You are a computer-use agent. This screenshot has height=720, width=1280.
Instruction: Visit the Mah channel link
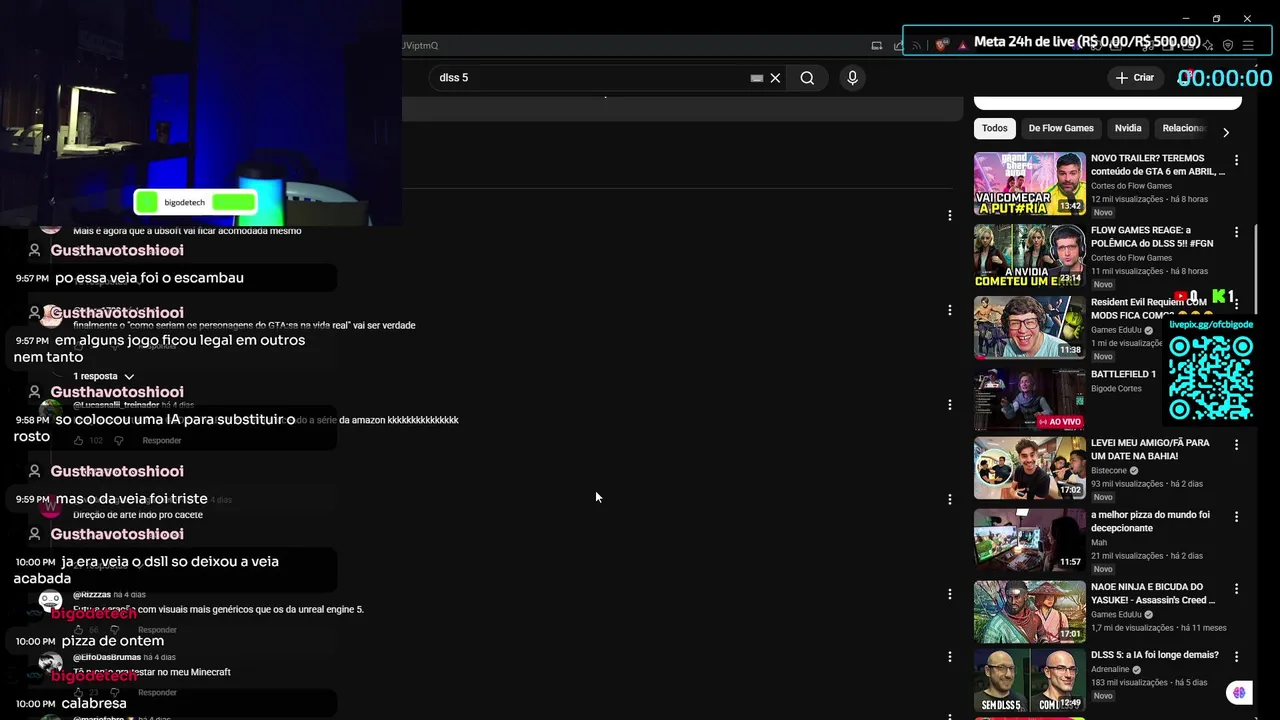point(1099,542)
